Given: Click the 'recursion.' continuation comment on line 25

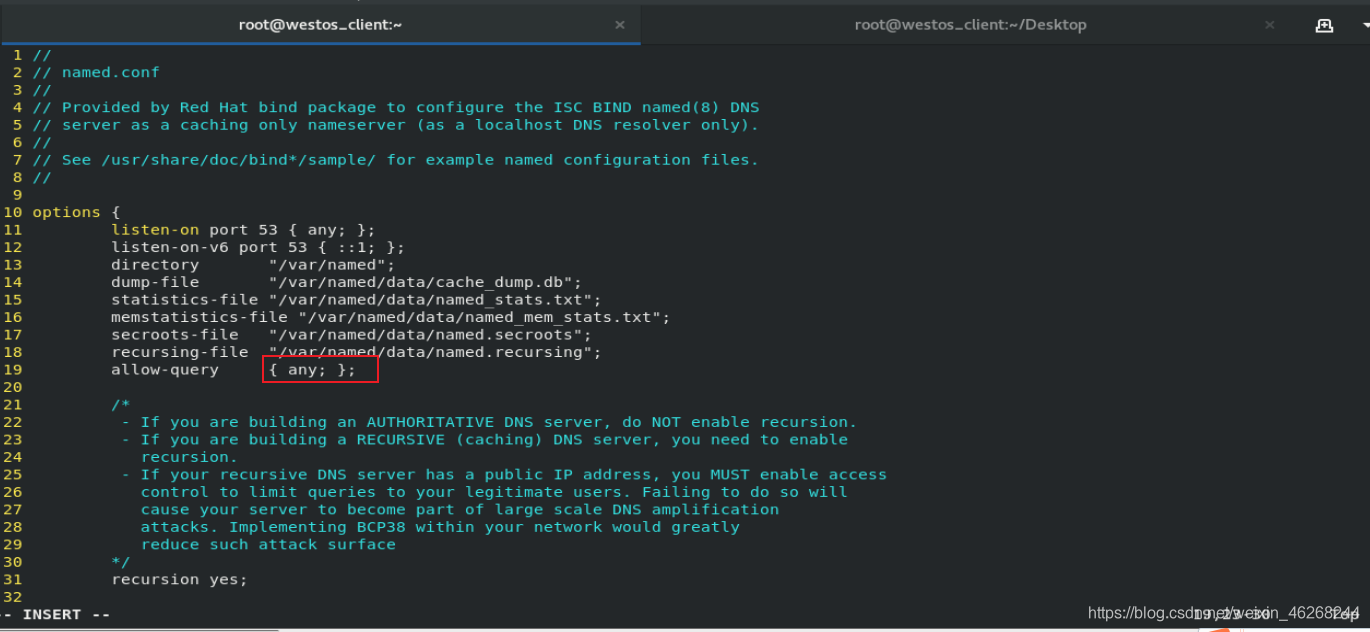Looking at the screenshot, I should point(189,457).
